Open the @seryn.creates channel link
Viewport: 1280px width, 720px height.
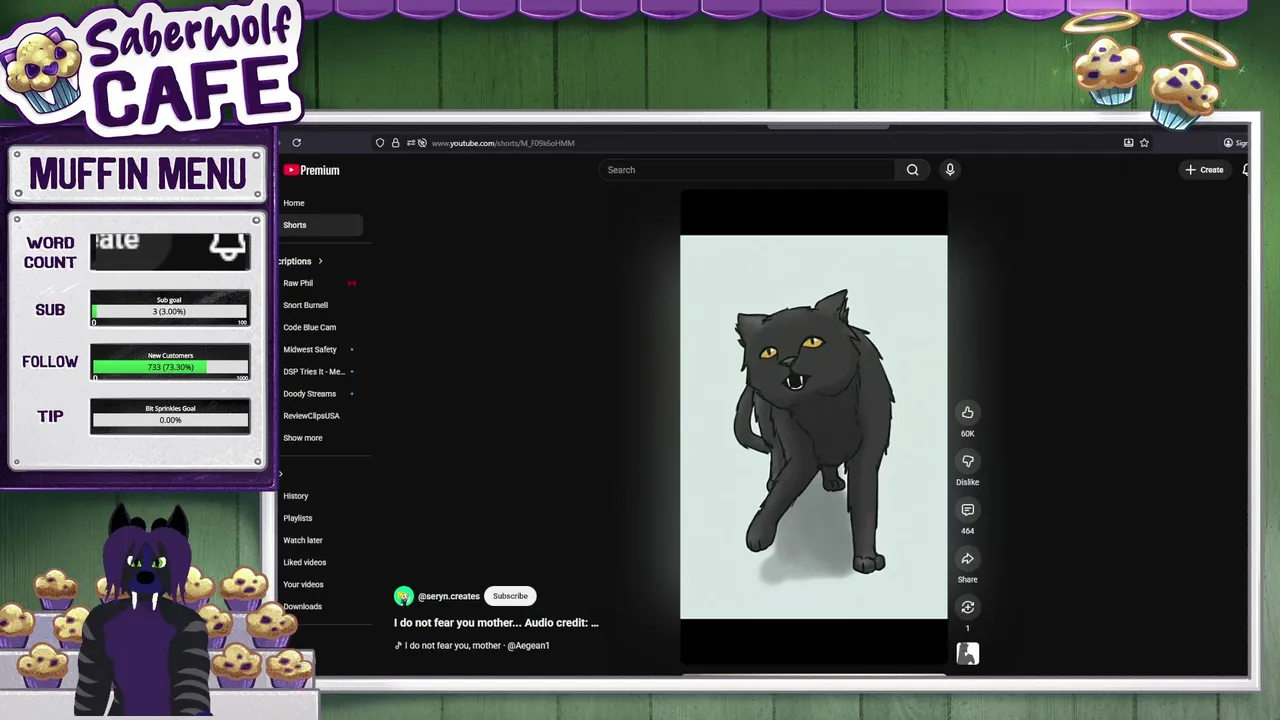tap(449, 596)
